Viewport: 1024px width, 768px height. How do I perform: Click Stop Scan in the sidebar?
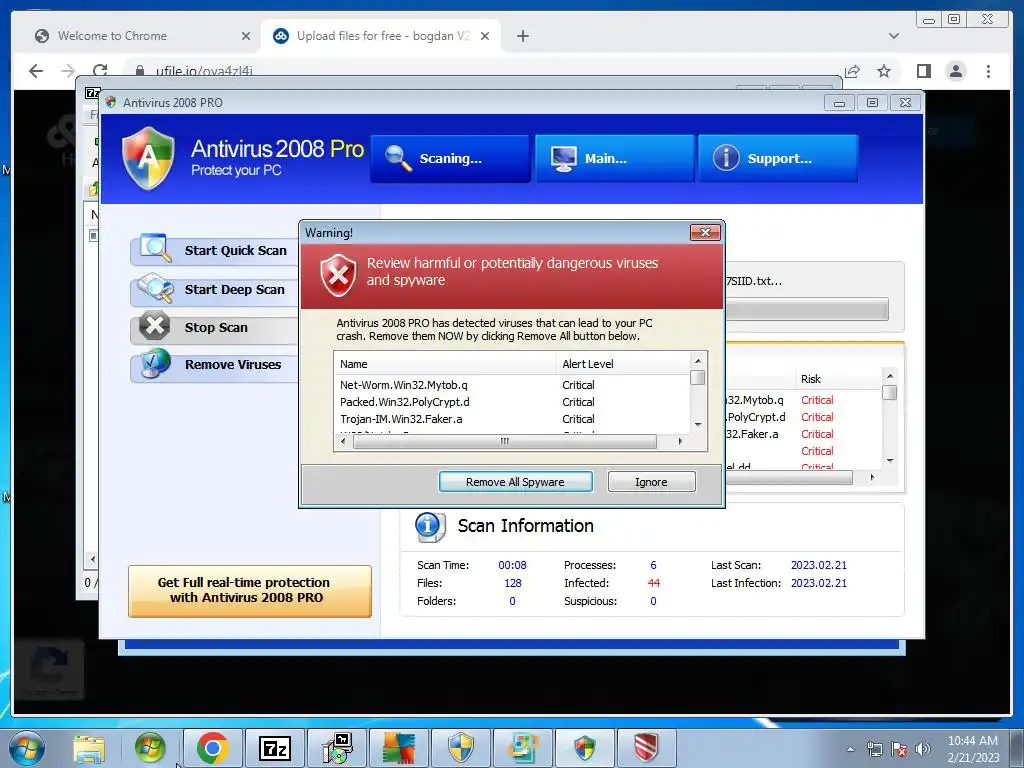tap(214, 327)
